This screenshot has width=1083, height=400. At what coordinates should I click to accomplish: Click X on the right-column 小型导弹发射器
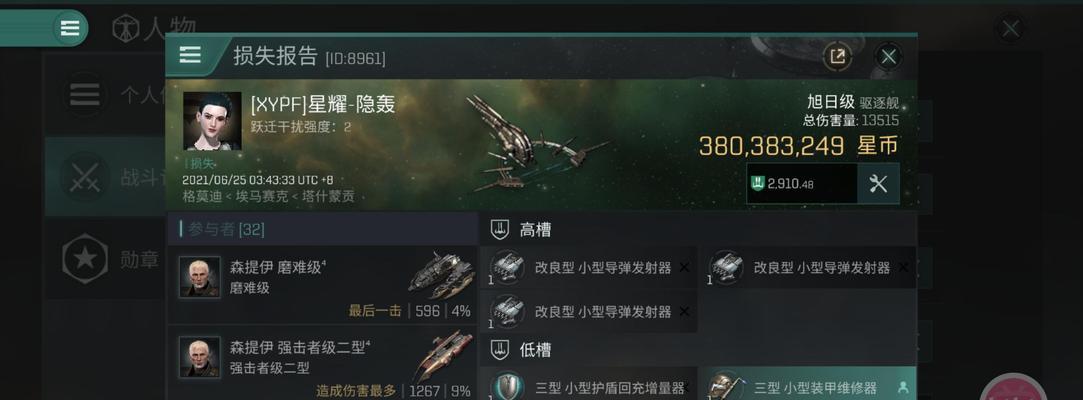coord(903,267)
